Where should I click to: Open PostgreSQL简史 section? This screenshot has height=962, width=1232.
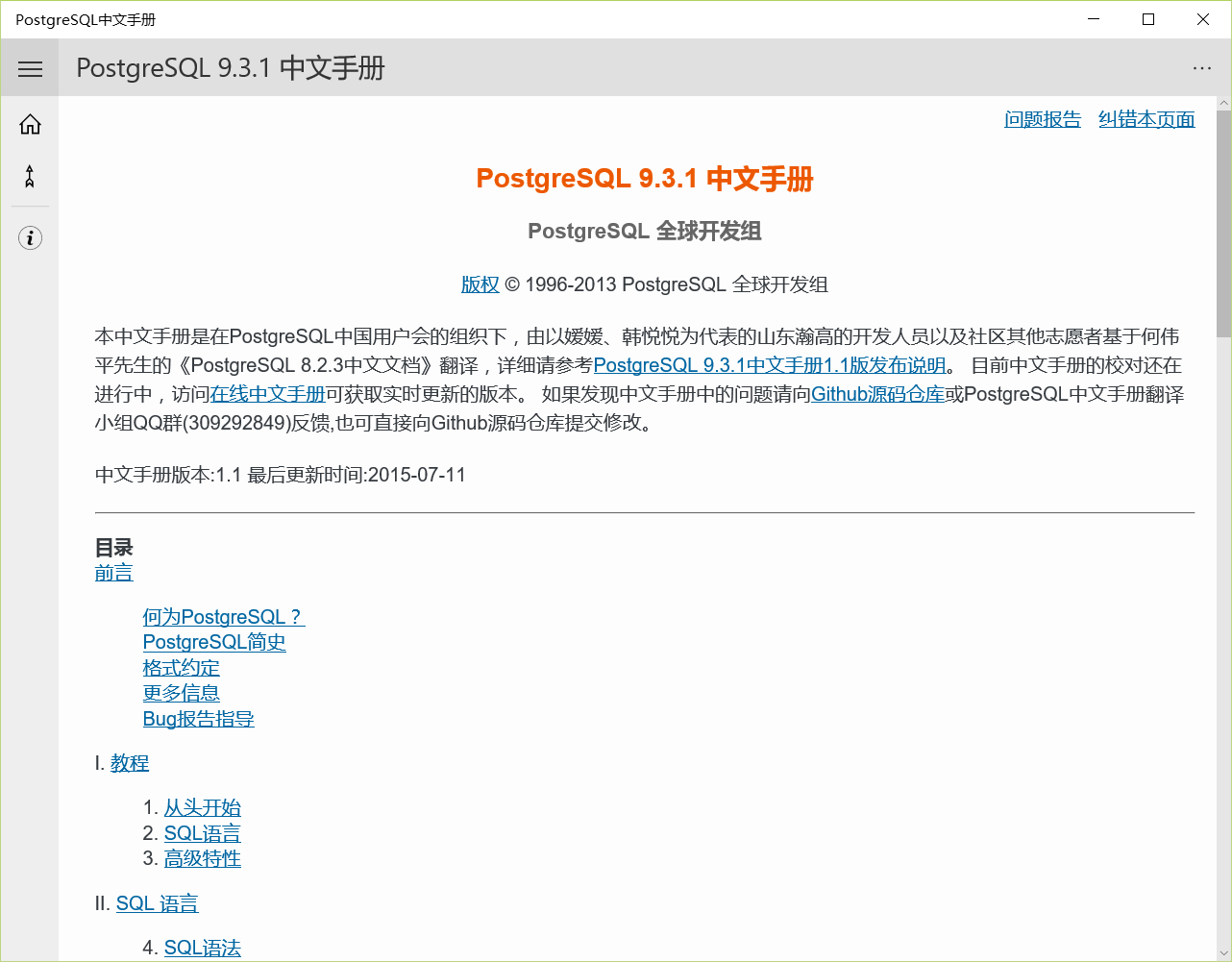tap(214, 642)
